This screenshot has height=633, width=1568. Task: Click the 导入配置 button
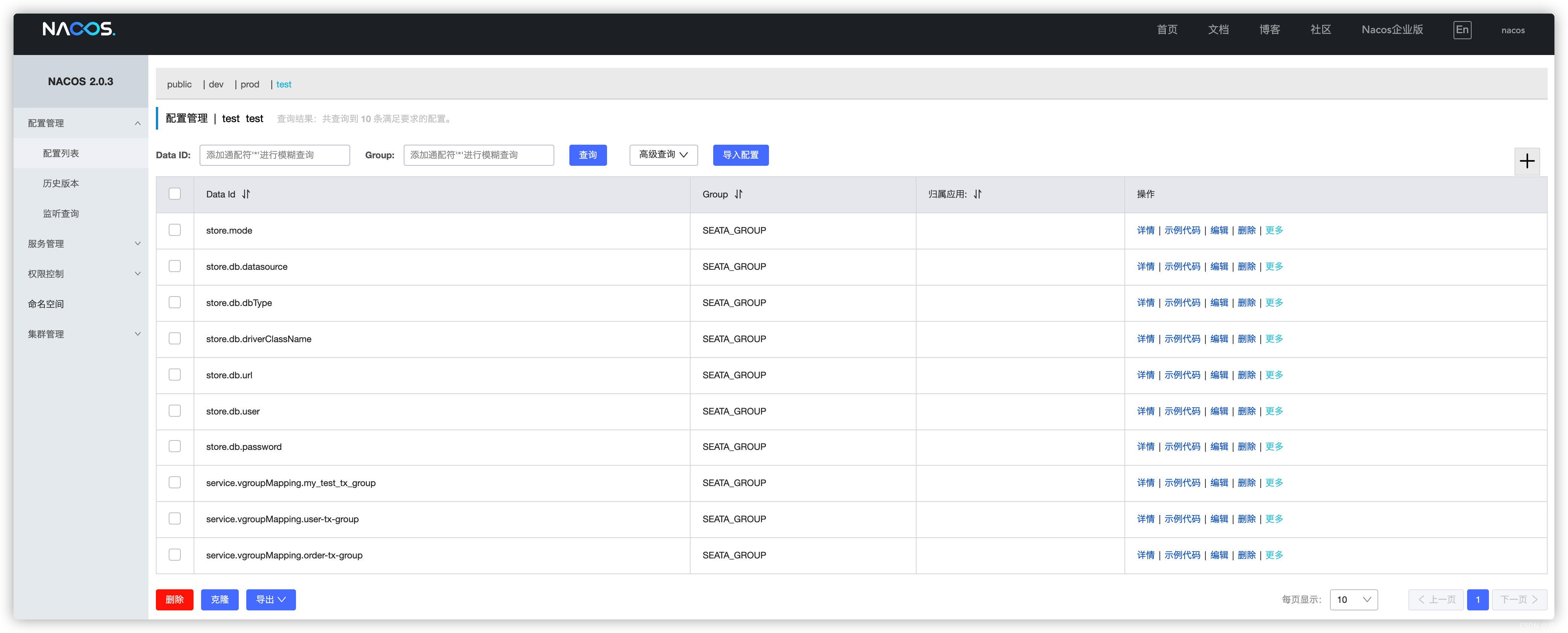740,155
